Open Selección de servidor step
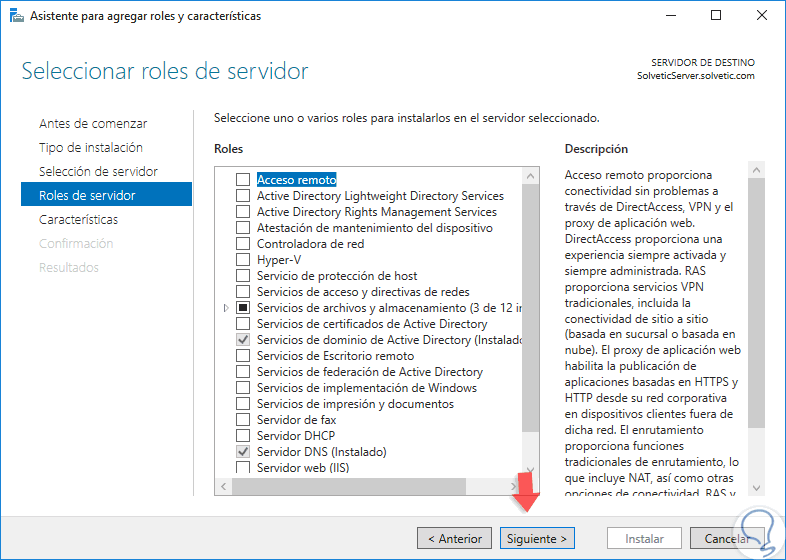 [98, 171]
